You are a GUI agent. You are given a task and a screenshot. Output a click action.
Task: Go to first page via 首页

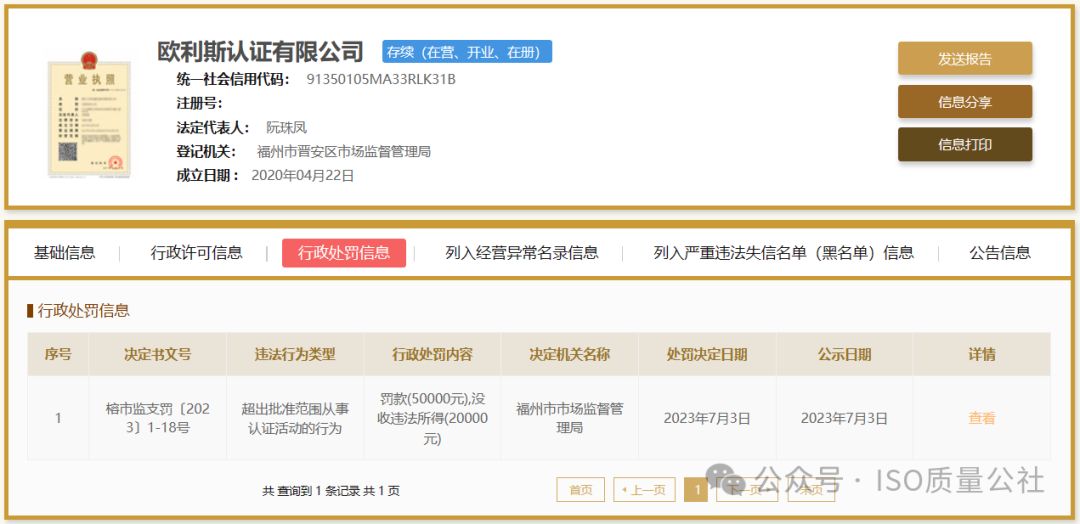(581, 490)
